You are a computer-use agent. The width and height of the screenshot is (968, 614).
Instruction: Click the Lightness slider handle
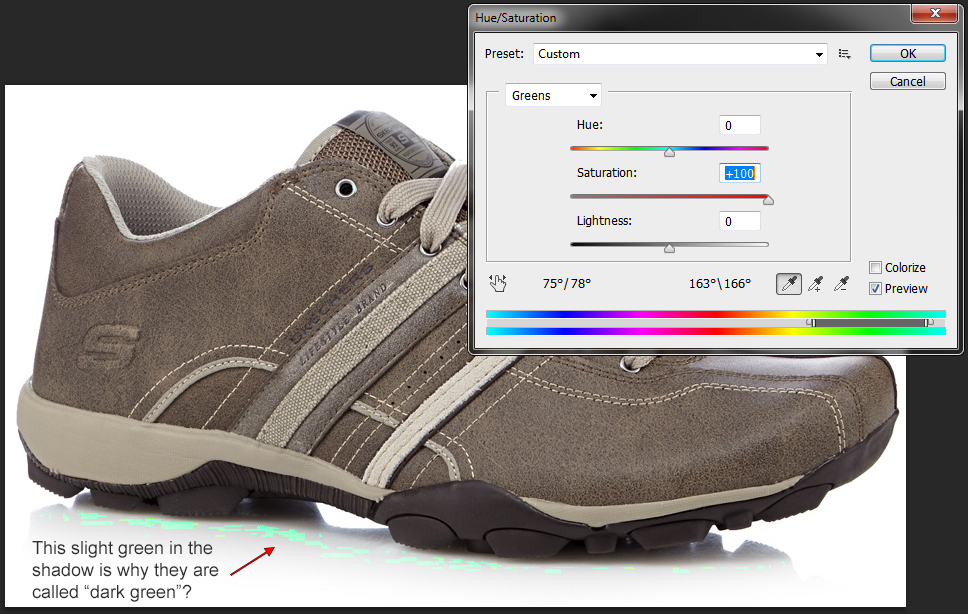(669, 248)
